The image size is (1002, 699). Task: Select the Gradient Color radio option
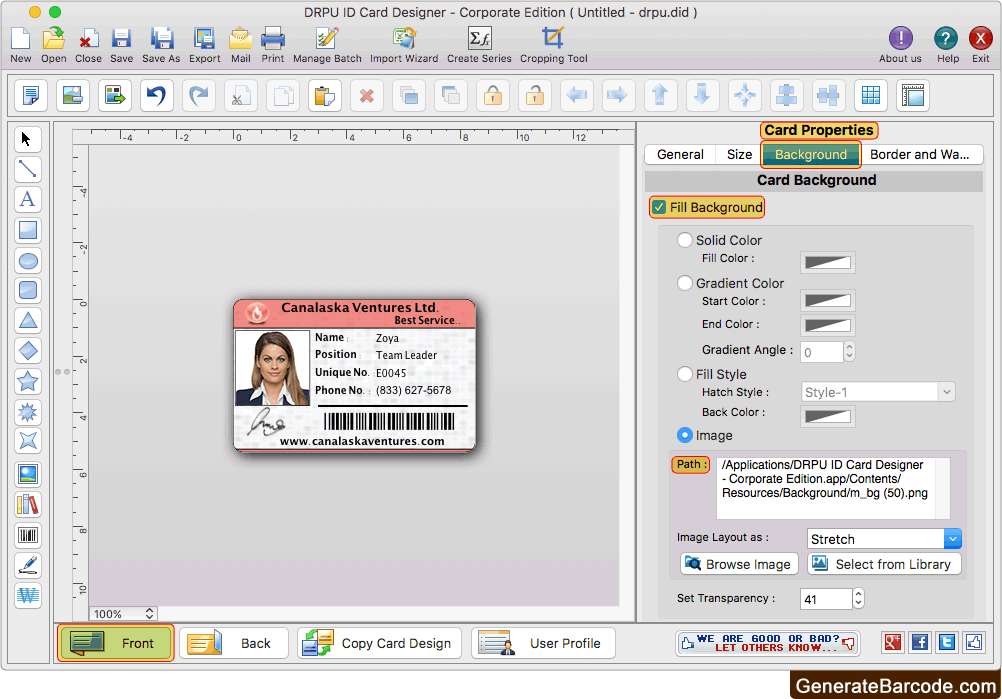pos(684,283)
